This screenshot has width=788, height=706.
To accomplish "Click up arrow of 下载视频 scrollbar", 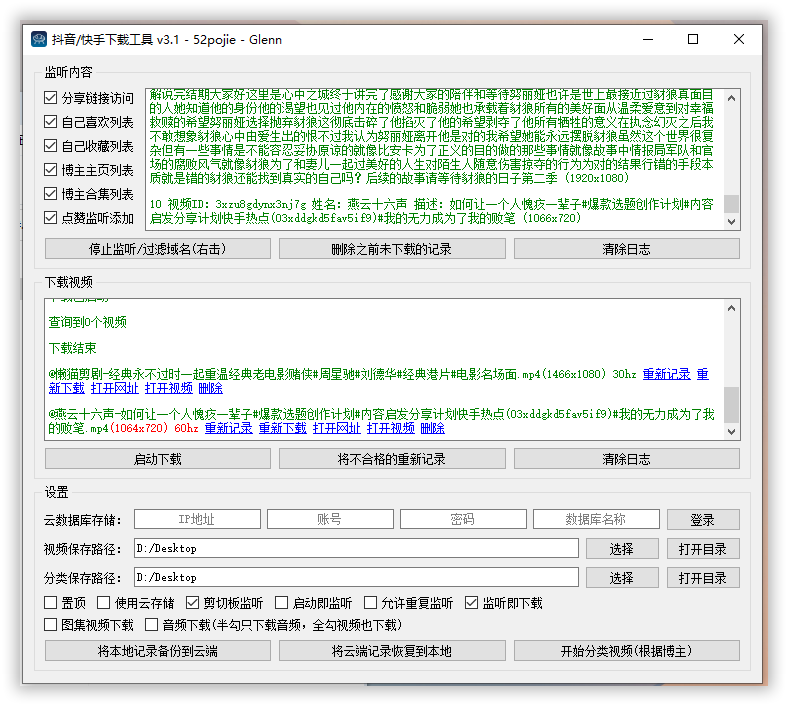I will pyautogui.click(x=731, y=308).
